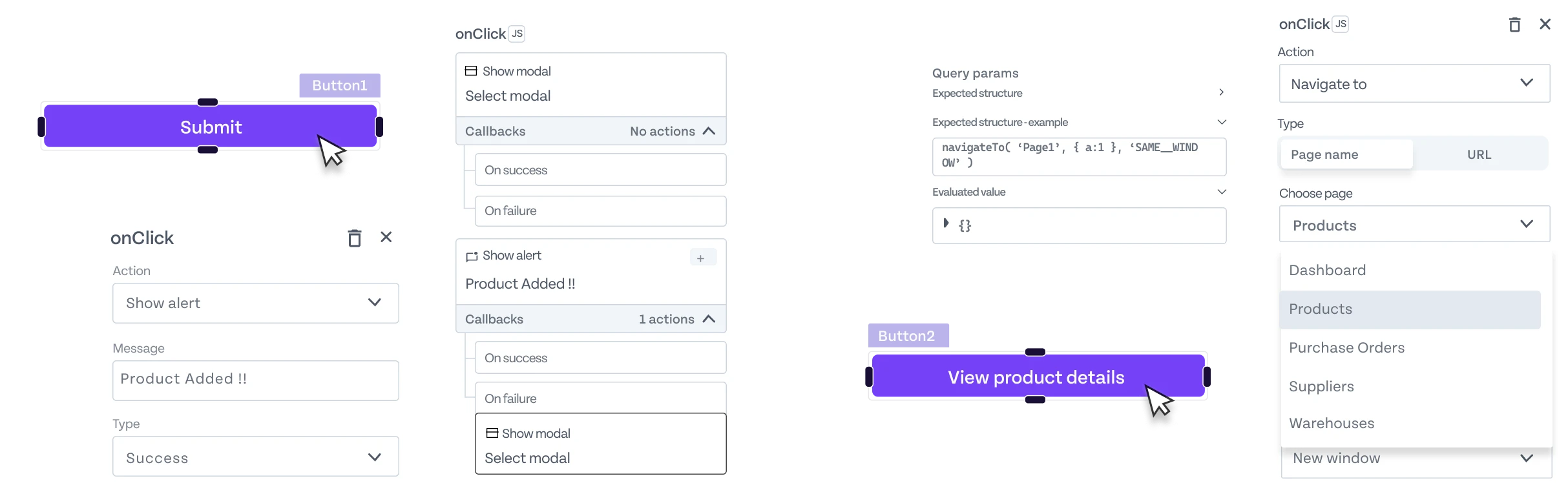Toggle the JS badge beside middle onClick
Image resolution: width=1568 pixels, height=494 pixels.
click(517, 34)
